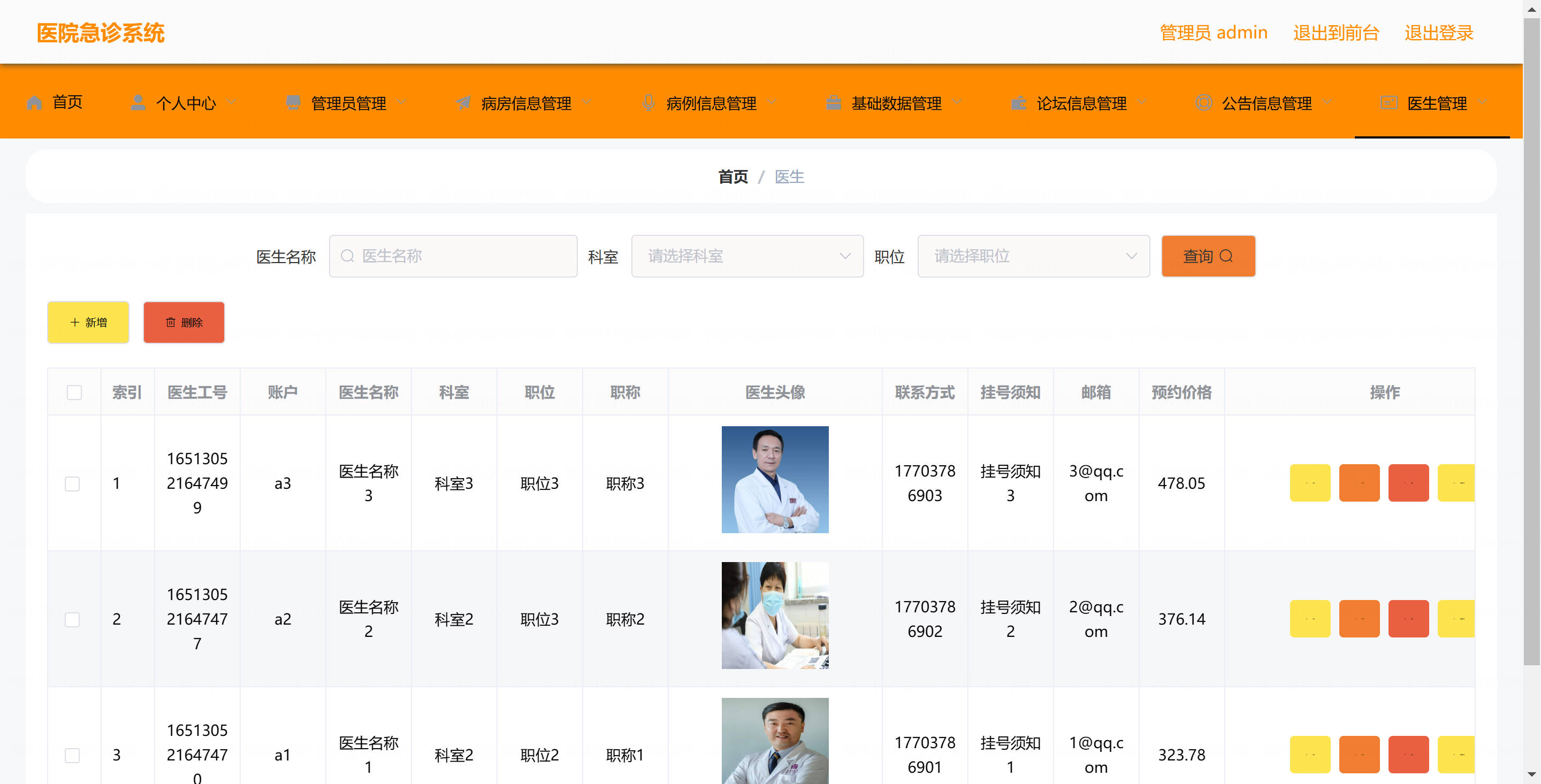
Task: Click the paper plane icon for 病房信息管理
Action: pyautogui.click(x=463, y=103)
